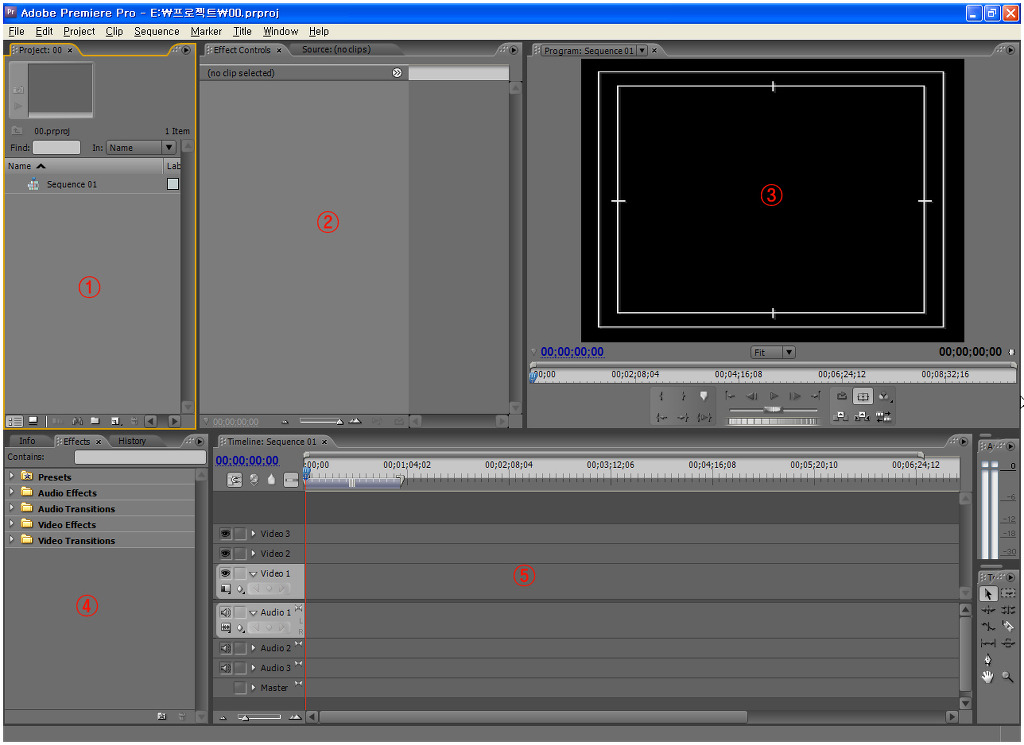Viewport: 1024px width, 745px height.
Task: Click the Snap icon in Timeline
Action: 235,480
